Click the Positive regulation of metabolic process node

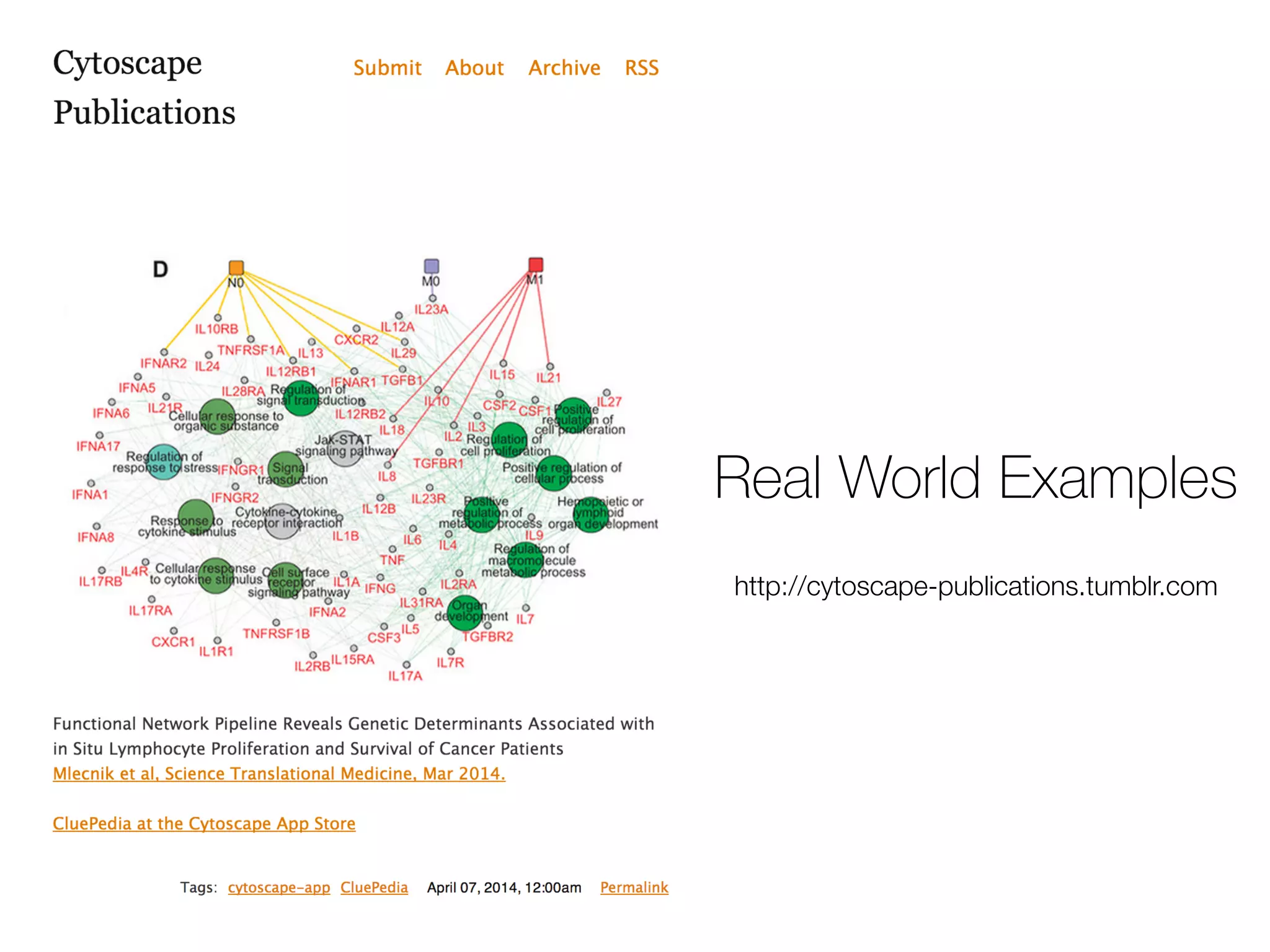pos(482,514)
